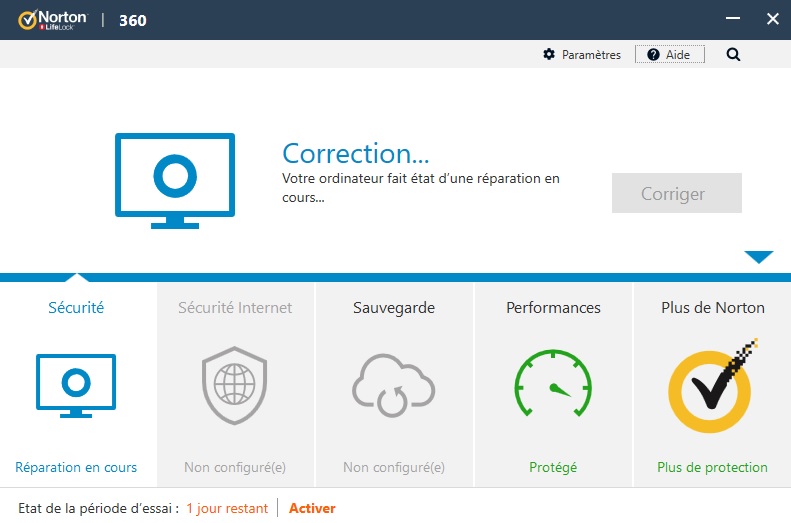The image size is (791, 523).
Task: Click the "Correction..." heading
Action: [356, 154]
